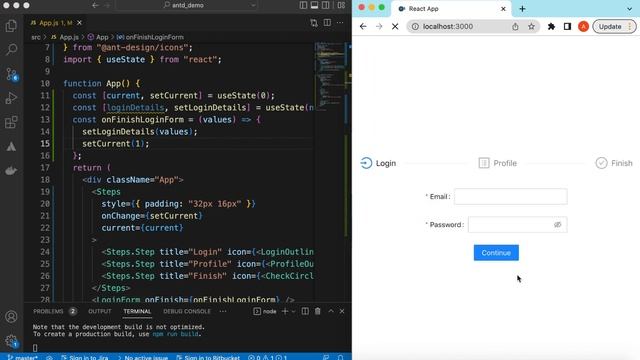This screenshot has height=360, width=640.
Task: Select the Login step
Action: [x=378, y=163]
